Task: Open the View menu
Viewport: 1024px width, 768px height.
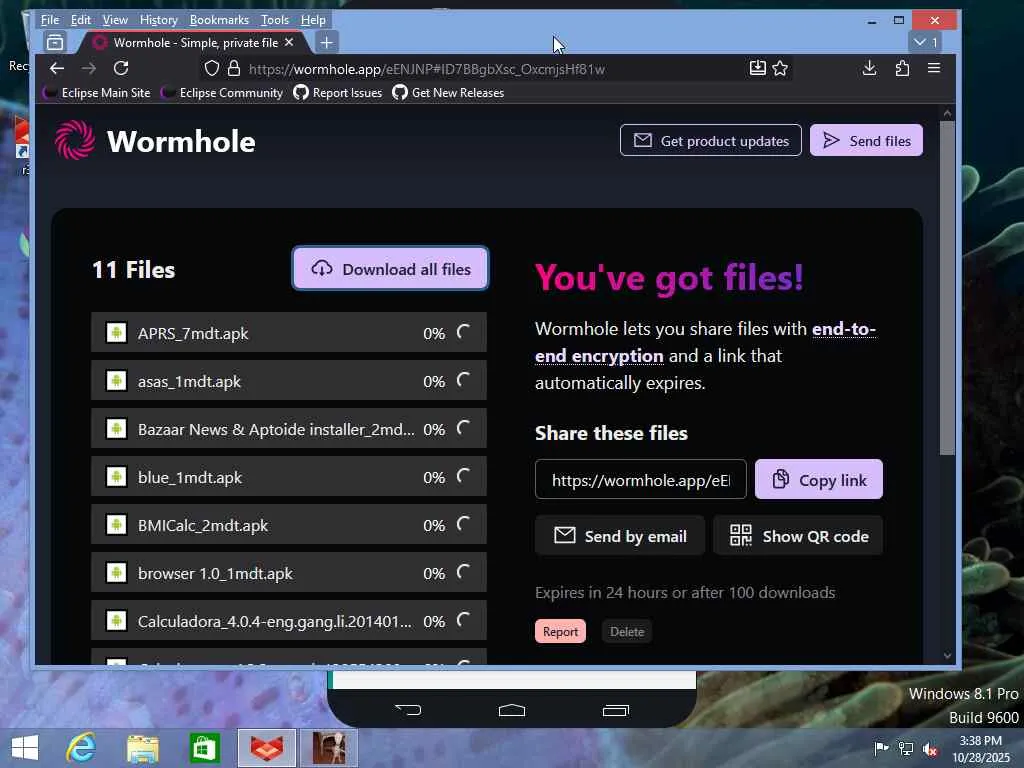Action: [x=115, y=20]
